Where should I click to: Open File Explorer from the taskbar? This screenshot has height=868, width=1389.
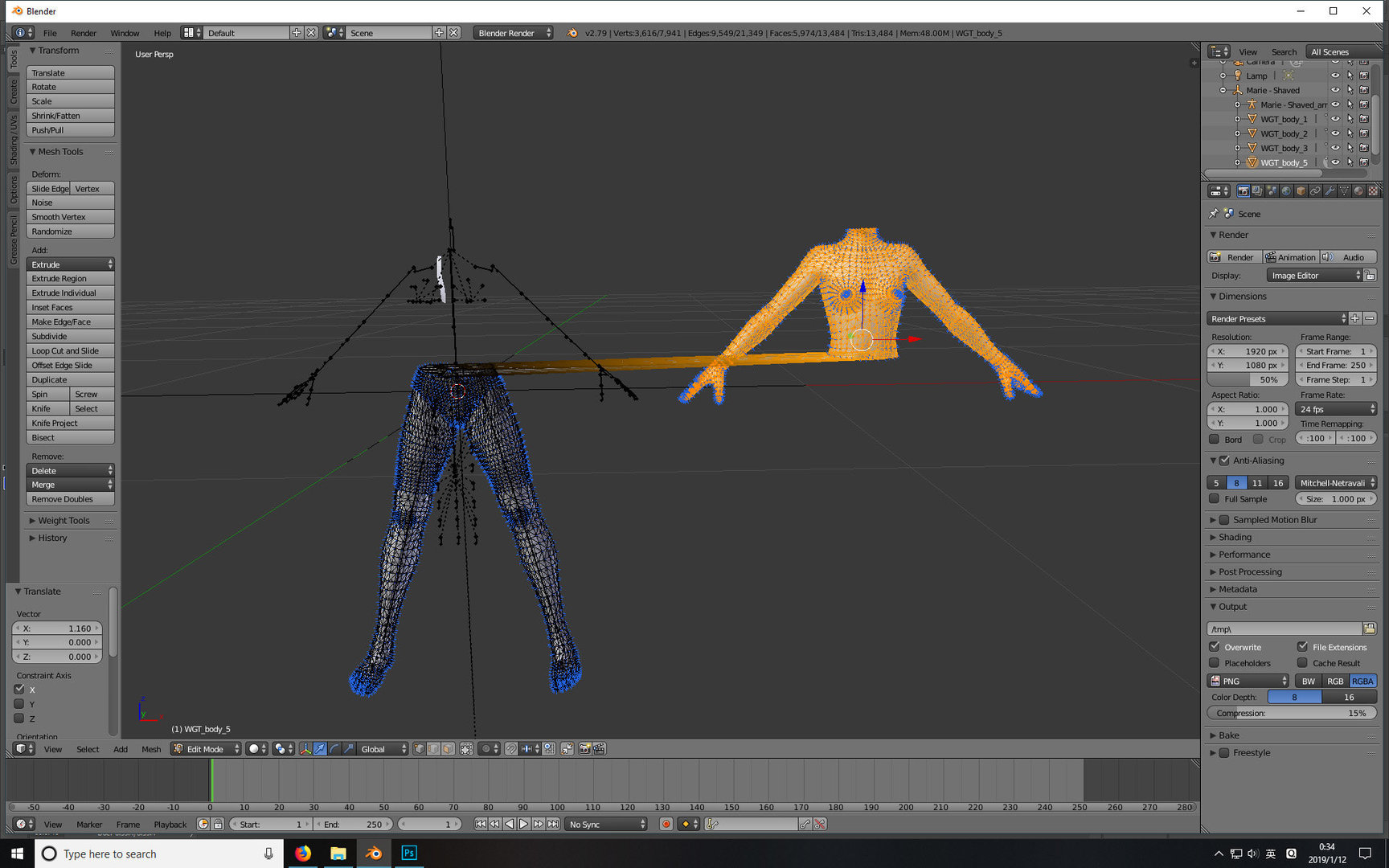338,854
